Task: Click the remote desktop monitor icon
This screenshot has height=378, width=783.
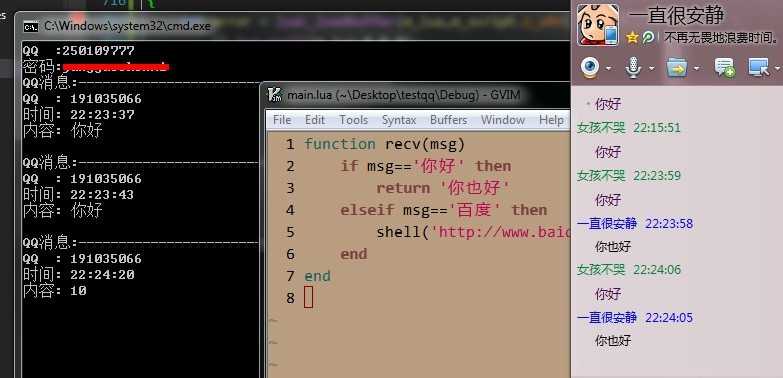Action: (758, 67)
